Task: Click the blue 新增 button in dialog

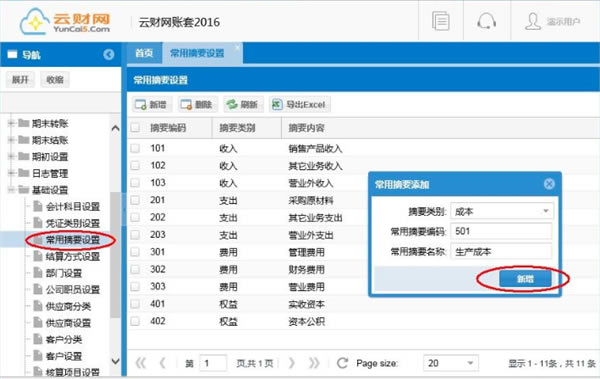Action: pos(525,279)
